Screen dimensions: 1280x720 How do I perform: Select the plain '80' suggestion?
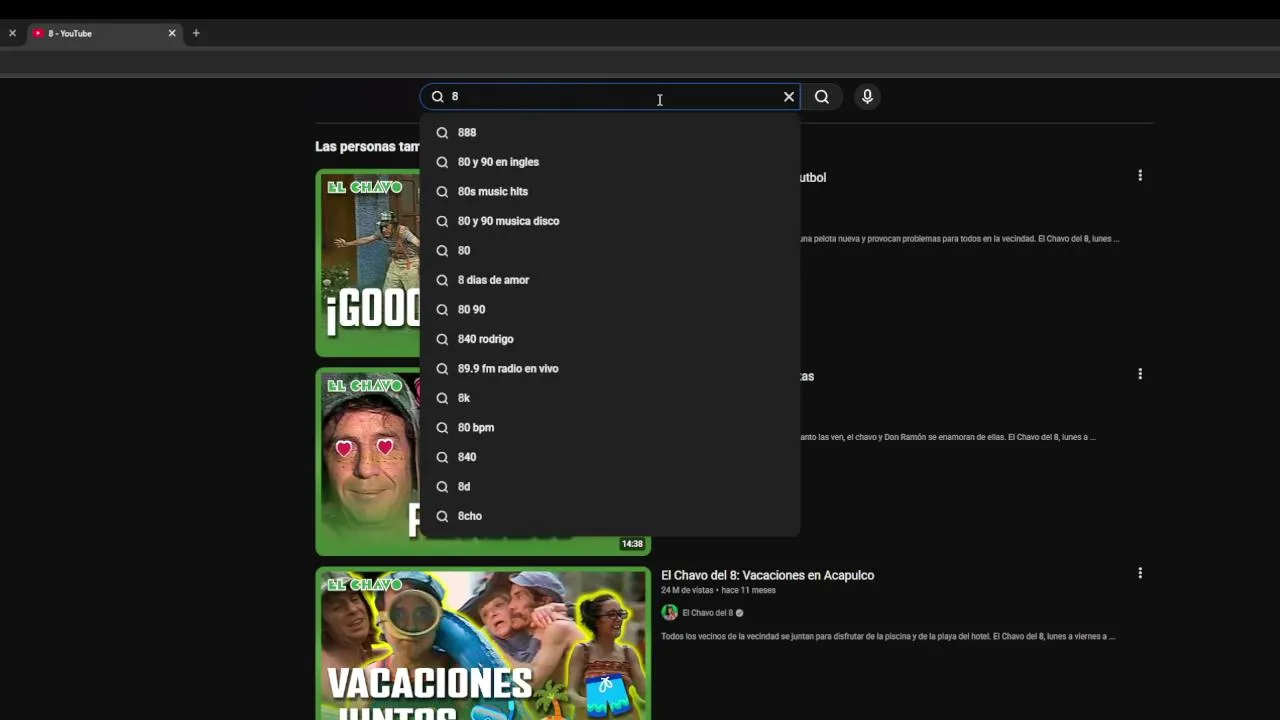(x=610, y=250)
